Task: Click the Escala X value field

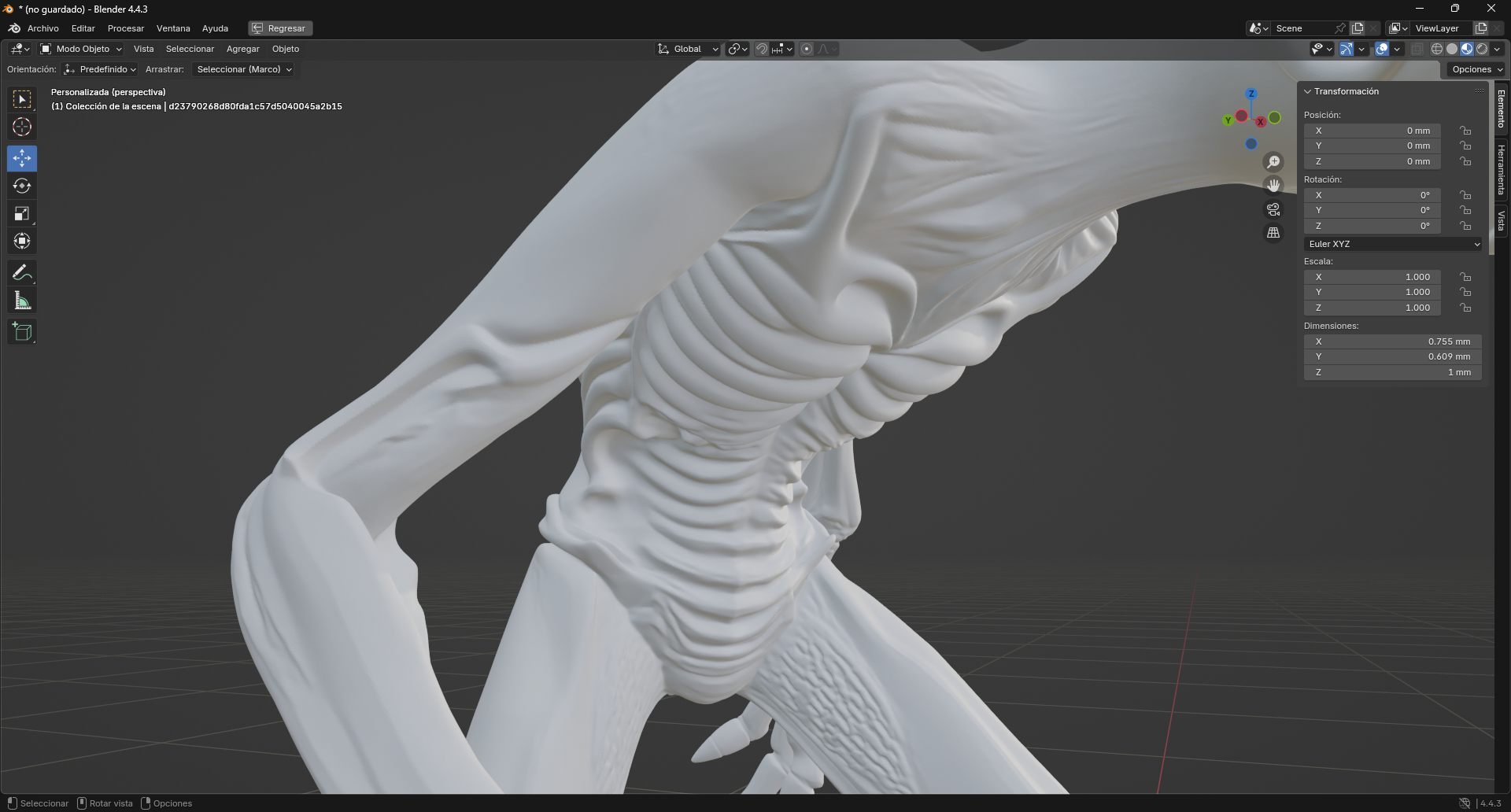Action: tap(1372, 277)
